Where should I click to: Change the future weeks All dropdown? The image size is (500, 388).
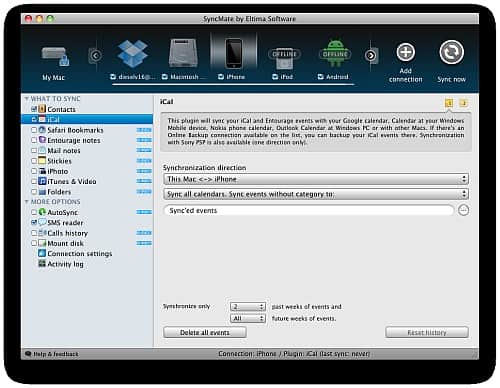click(x=248, y=318)
